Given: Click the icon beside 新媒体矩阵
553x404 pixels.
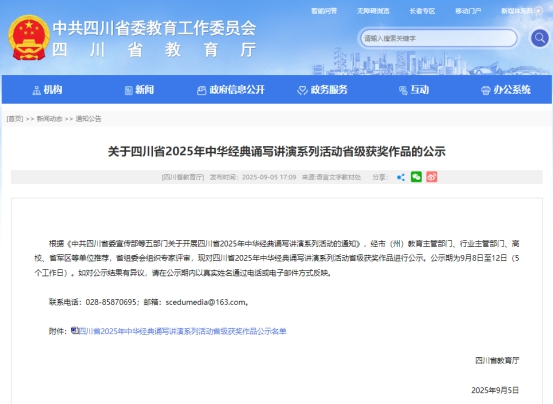Looking at the screenshot, I should [539, 12].
